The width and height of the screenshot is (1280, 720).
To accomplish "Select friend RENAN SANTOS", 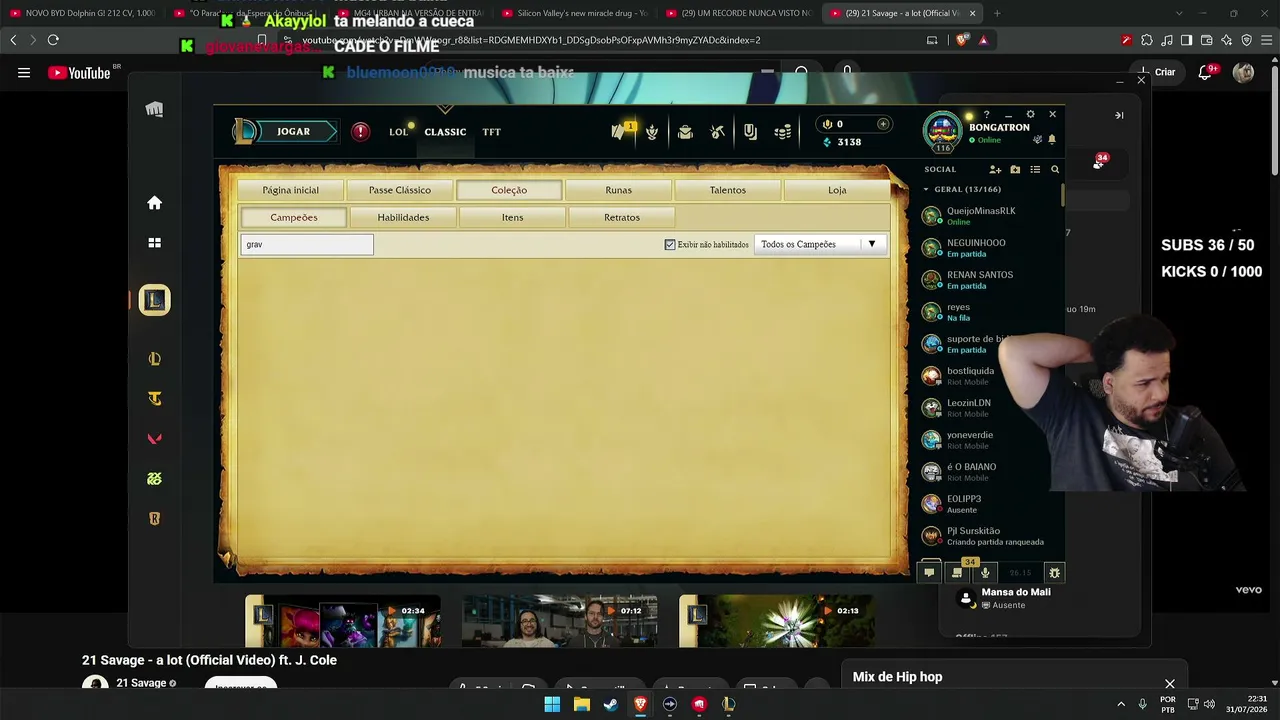I will tap(988, 280).
